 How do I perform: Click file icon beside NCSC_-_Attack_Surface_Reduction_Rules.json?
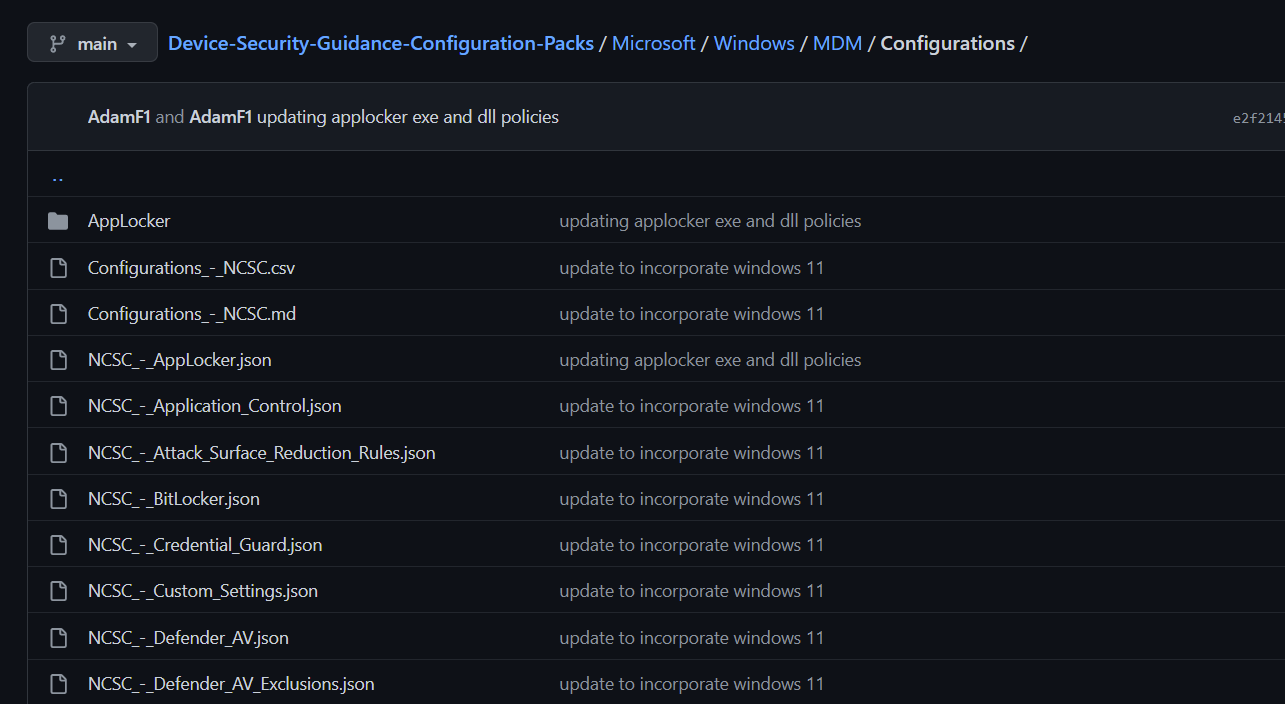pos(58,453)
